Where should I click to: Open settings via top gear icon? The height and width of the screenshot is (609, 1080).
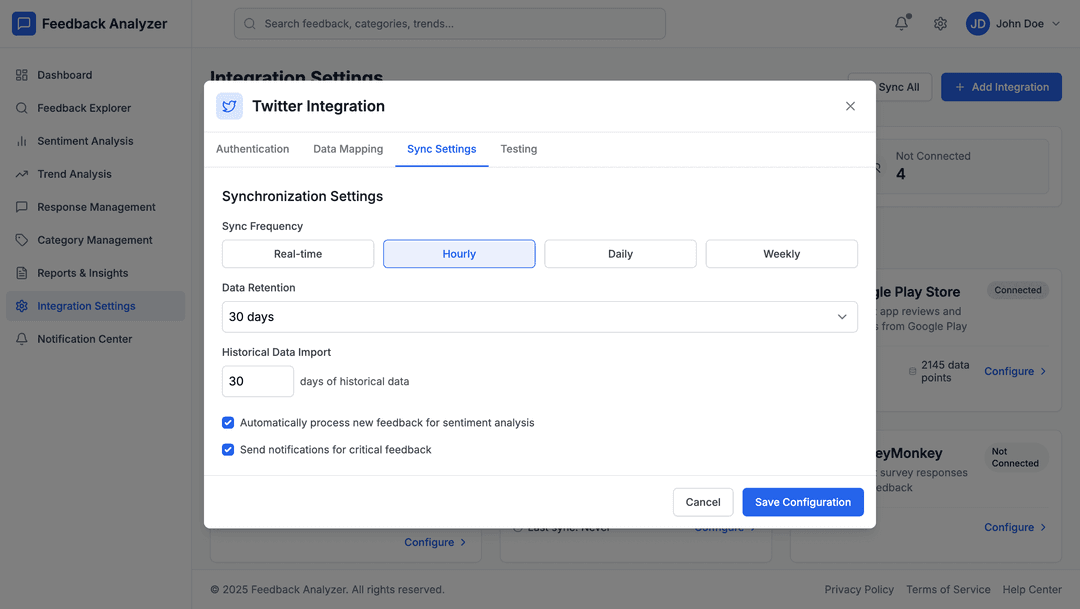click(x=940, y=24)
